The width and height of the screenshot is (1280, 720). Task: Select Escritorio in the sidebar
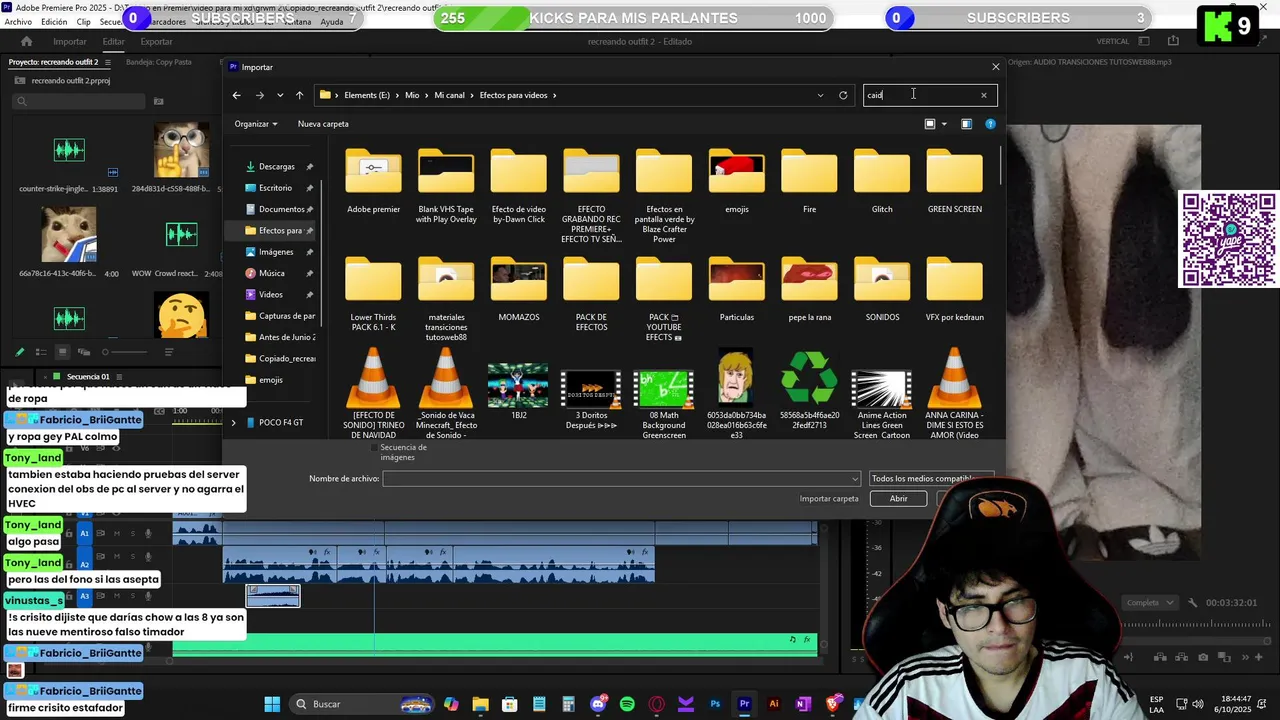point(275,188)
